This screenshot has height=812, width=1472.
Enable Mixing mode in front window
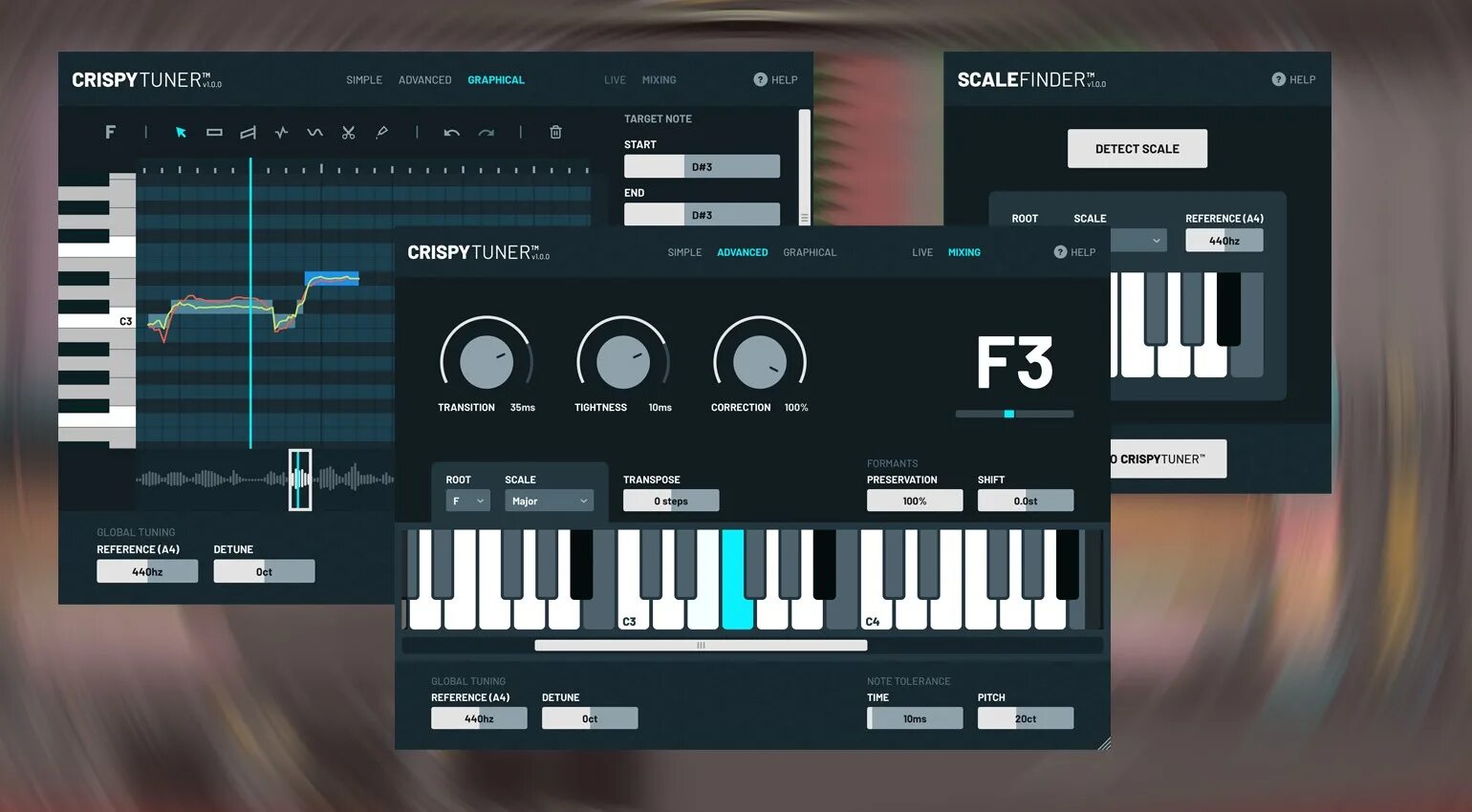point(964,252)
